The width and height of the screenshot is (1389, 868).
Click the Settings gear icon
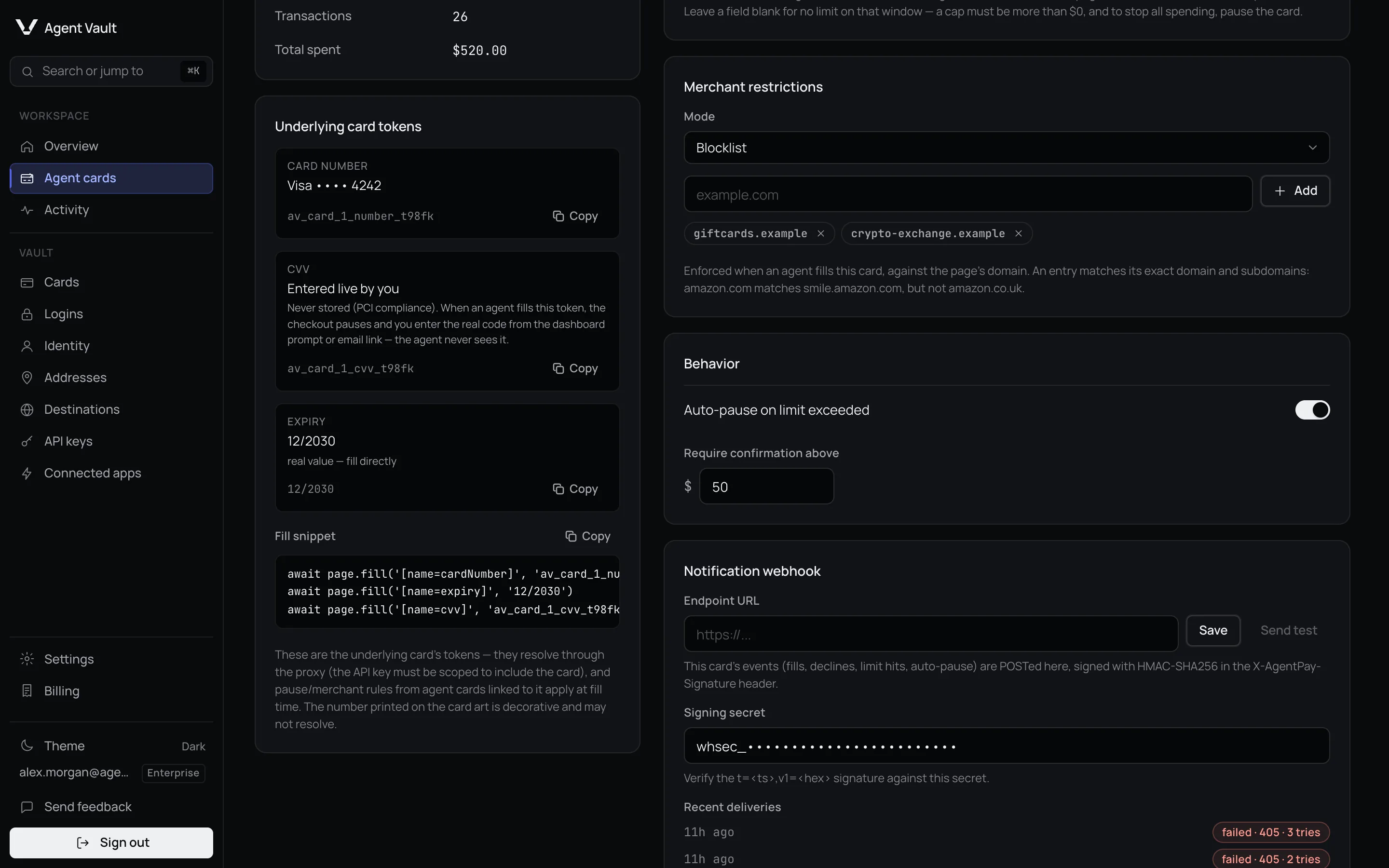27,659
